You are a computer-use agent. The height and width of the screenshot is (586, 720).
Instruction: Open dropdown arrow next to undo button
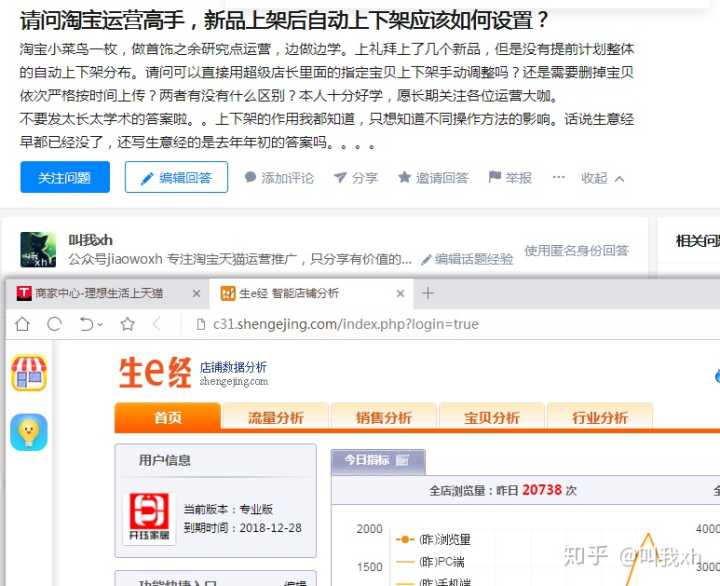(x=100, y=325)
